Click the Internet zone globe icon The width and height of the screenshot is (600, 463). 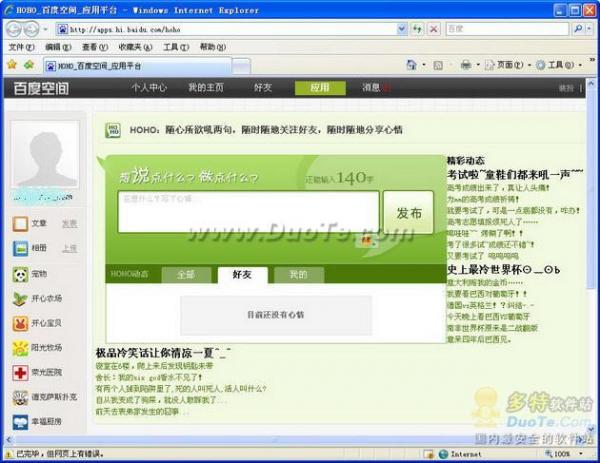pos(443,454)
